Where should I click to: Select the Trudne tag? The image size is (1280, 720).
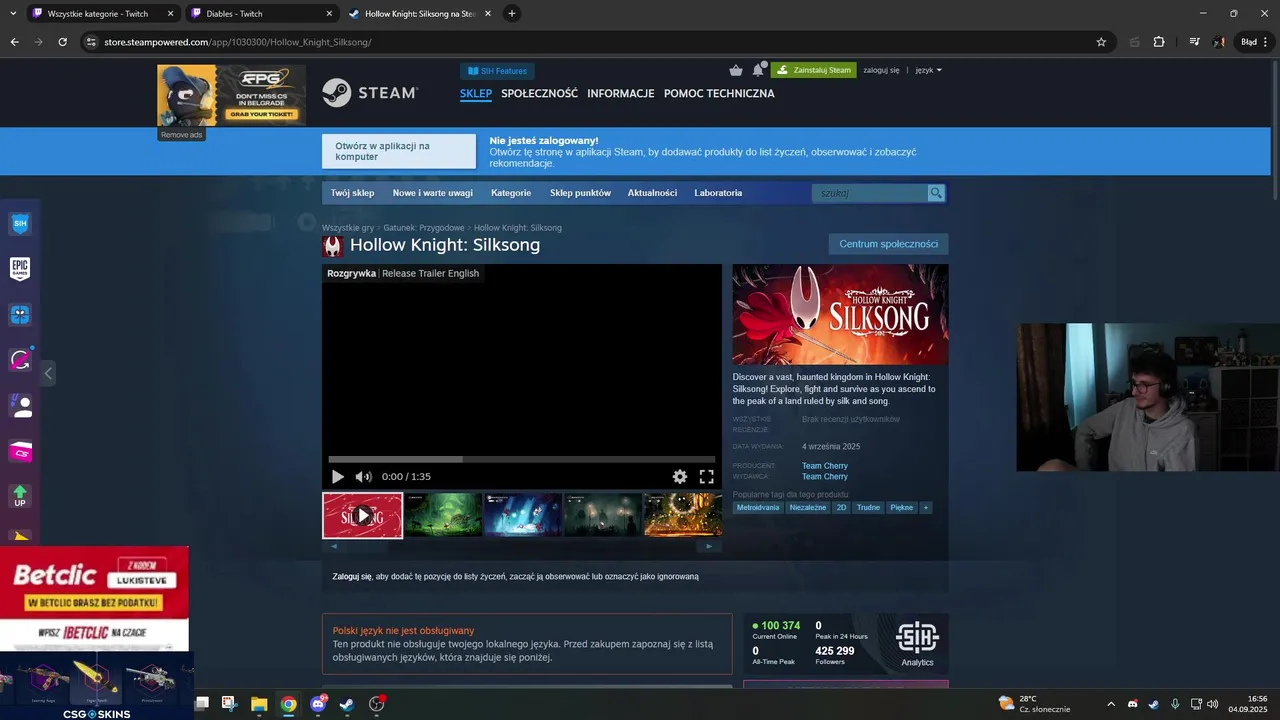868,508
